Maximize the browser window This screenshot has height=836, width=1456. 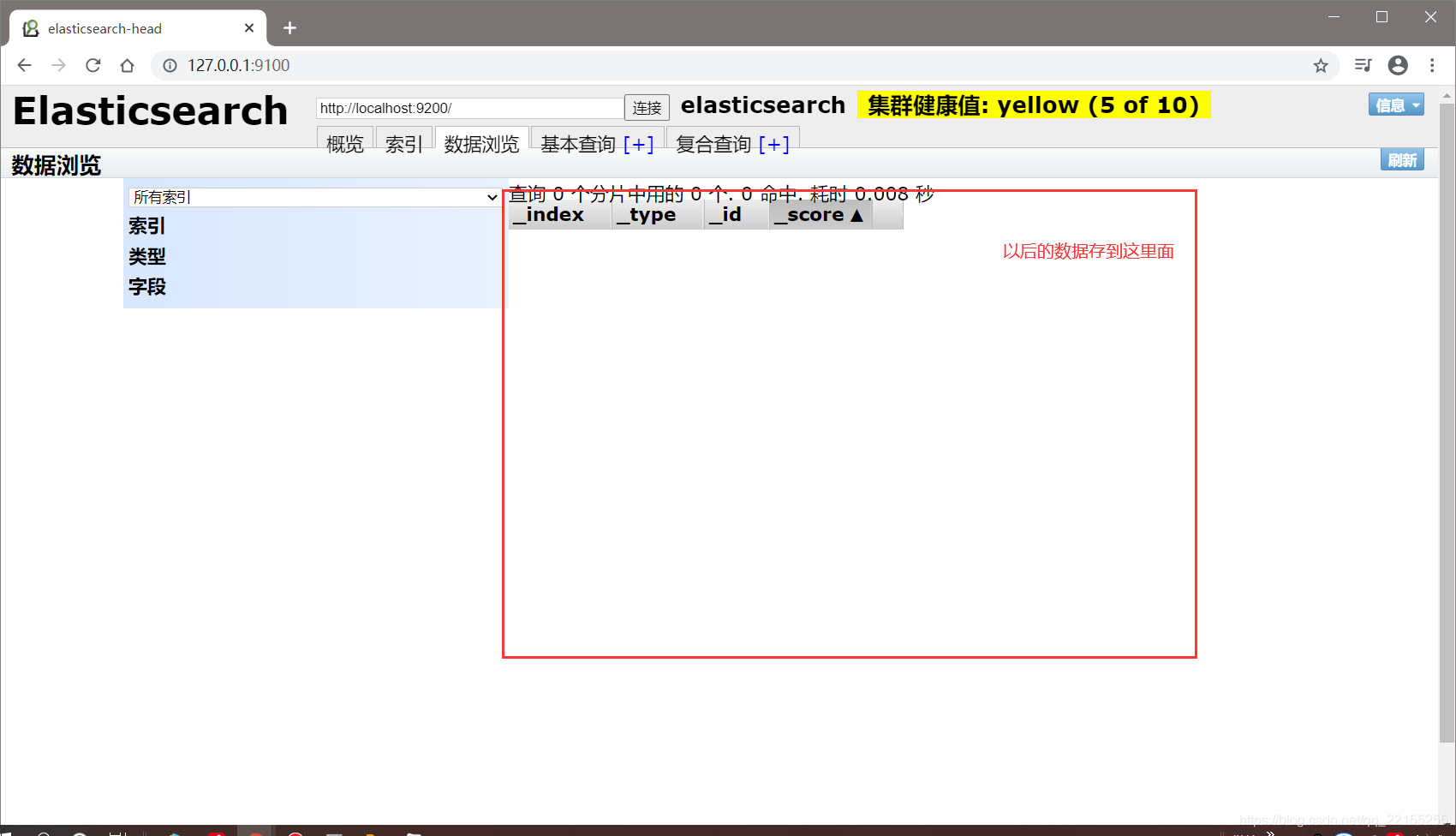tap(1381, 17)
